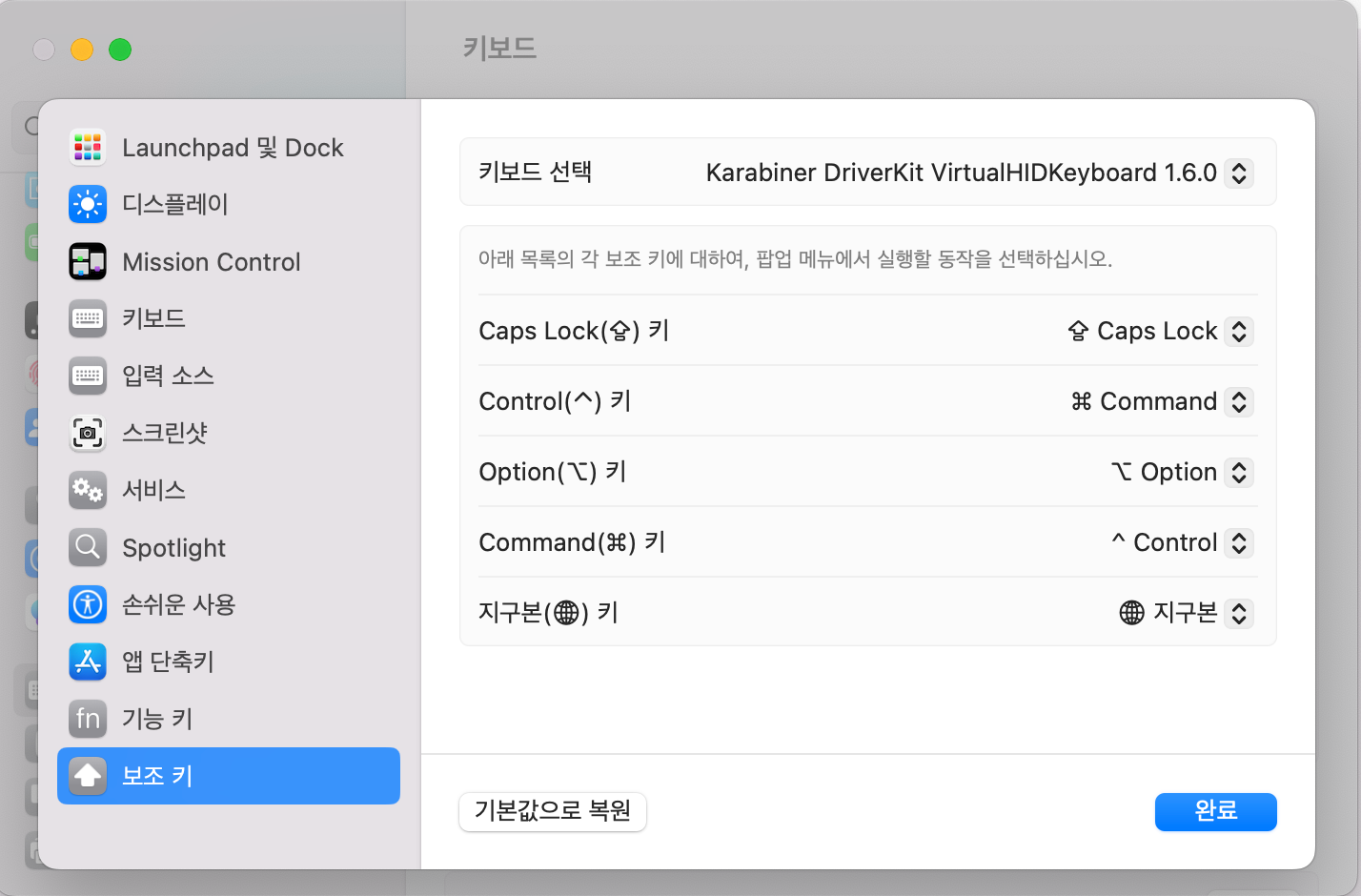Image resolution: width=1361 pixels, height=896 pixels.
Task: Click the Launchpad 및 Dock icon
Action: 88,147
